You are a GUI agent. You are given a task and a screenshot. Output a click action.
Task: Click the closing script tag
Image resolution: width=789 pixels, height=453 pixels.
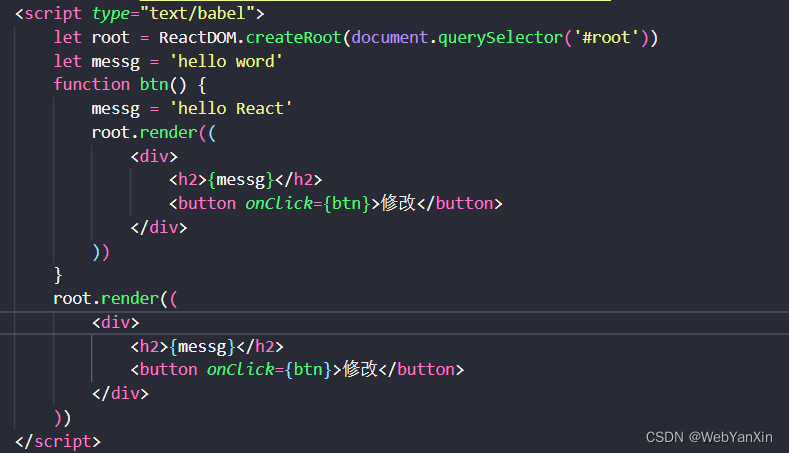point(58,441)
